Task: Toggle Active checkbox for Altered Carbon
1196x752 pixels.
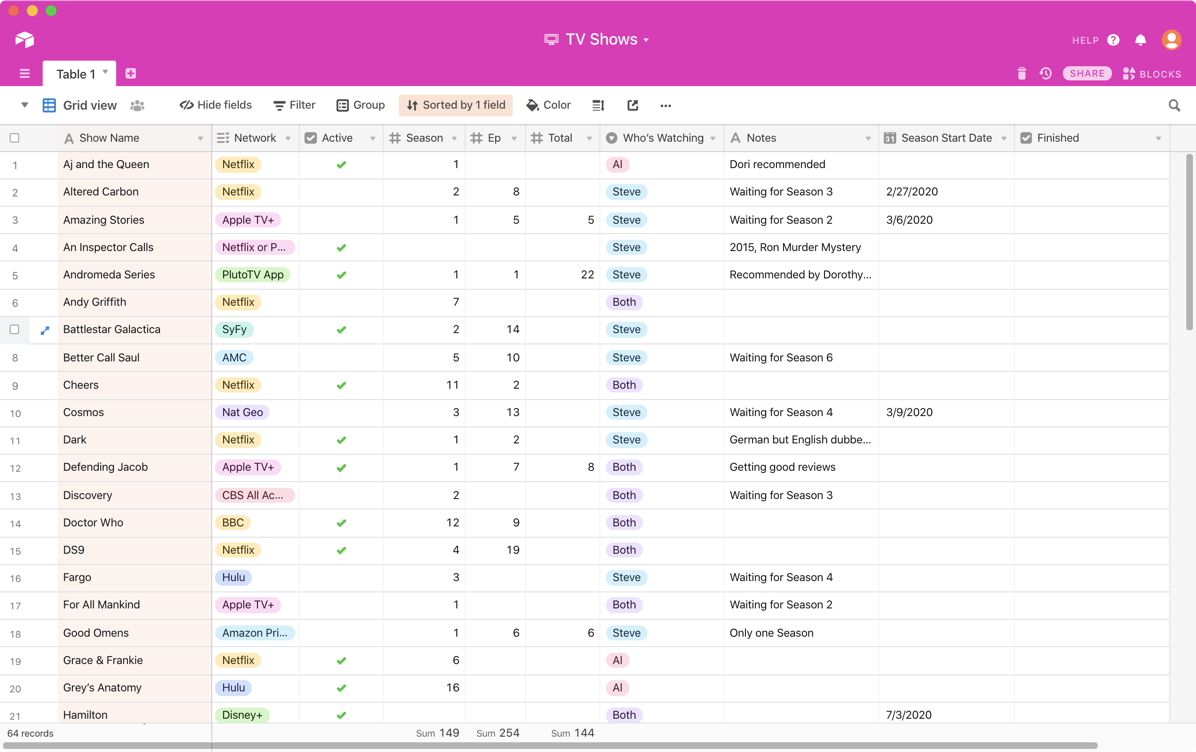Action: pyautogui.click(x=340, y=192)
